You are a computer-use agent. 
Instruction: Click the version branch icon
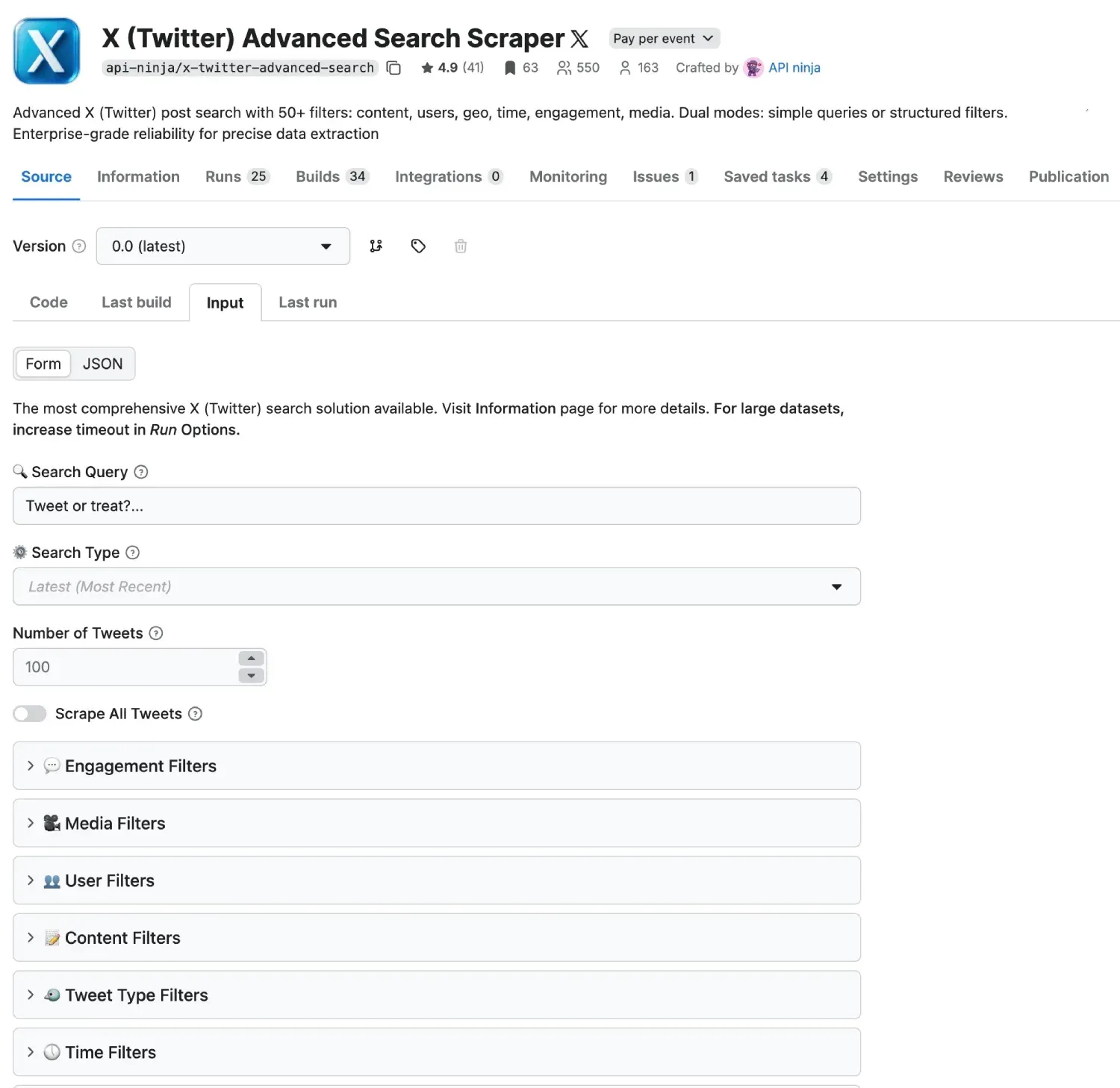tap(376, 246)
